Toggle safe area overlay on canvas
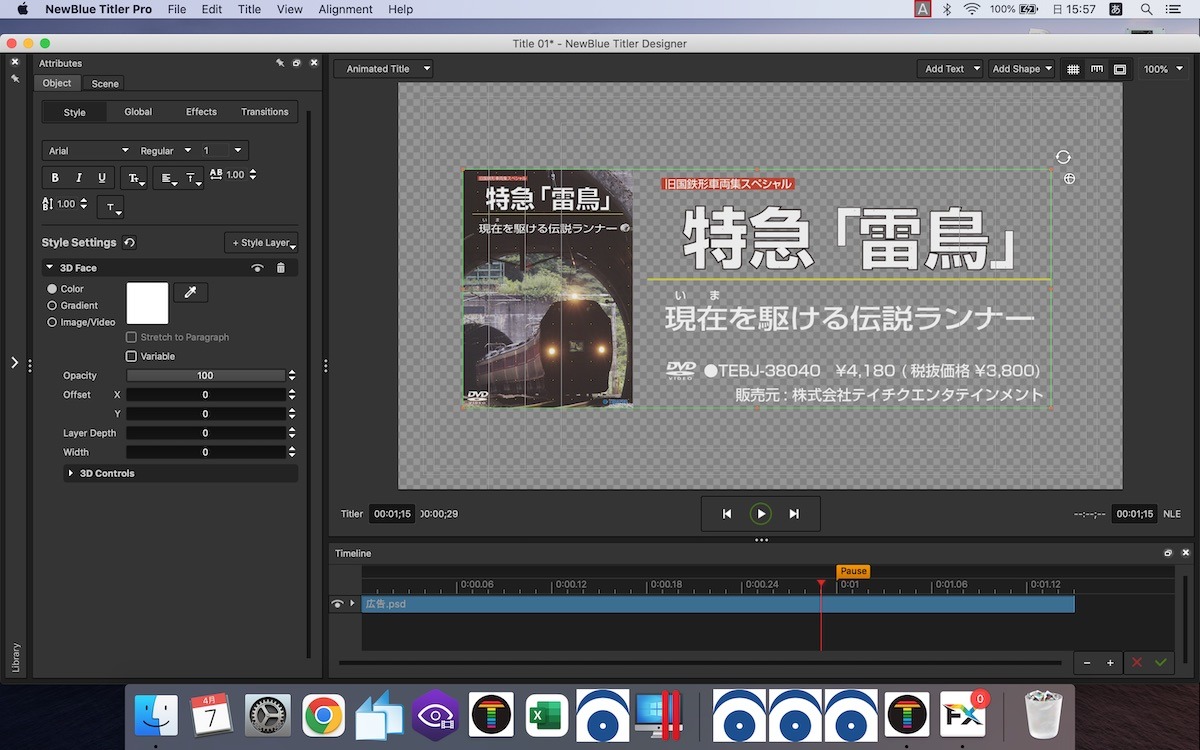The height and width of the screenshot is (750, 1200). pyautogui.click(x=1120, y=69)
